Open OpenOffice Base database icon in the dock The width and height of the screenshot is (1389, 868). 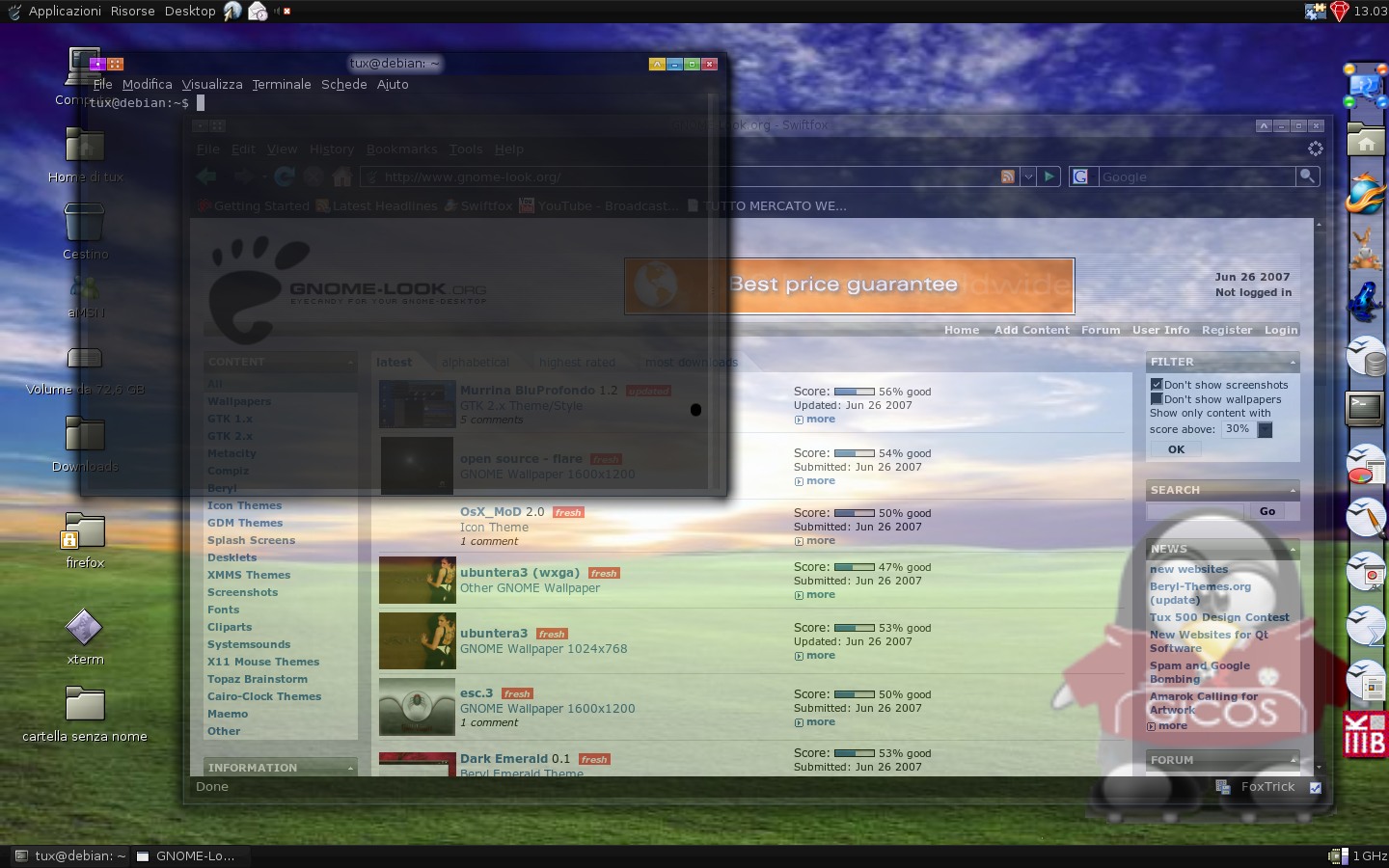coord(1366,357)
